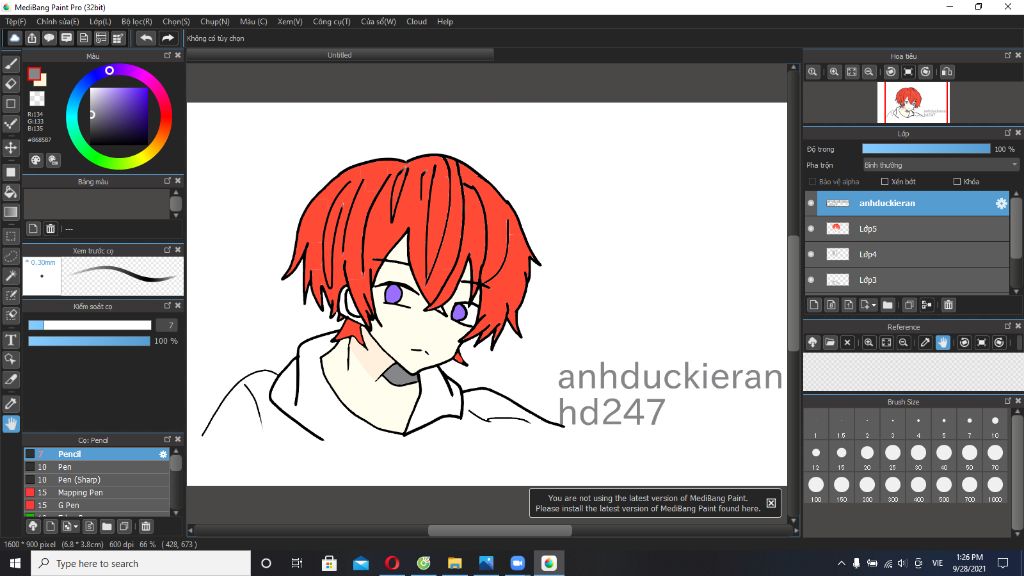Hide the anhduckieran layer
Viewport: 1024px width, 576px height.
(x=811, y=203)
